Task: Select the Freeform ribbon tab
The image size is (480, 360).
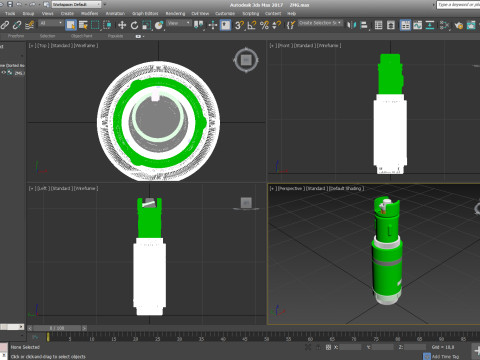Action: [16, 36]
